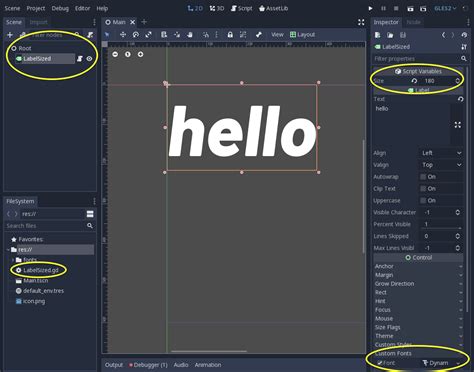Adjust the Size value stepper arrows
The image size is (474, 372).
click(x=458, y=81)
